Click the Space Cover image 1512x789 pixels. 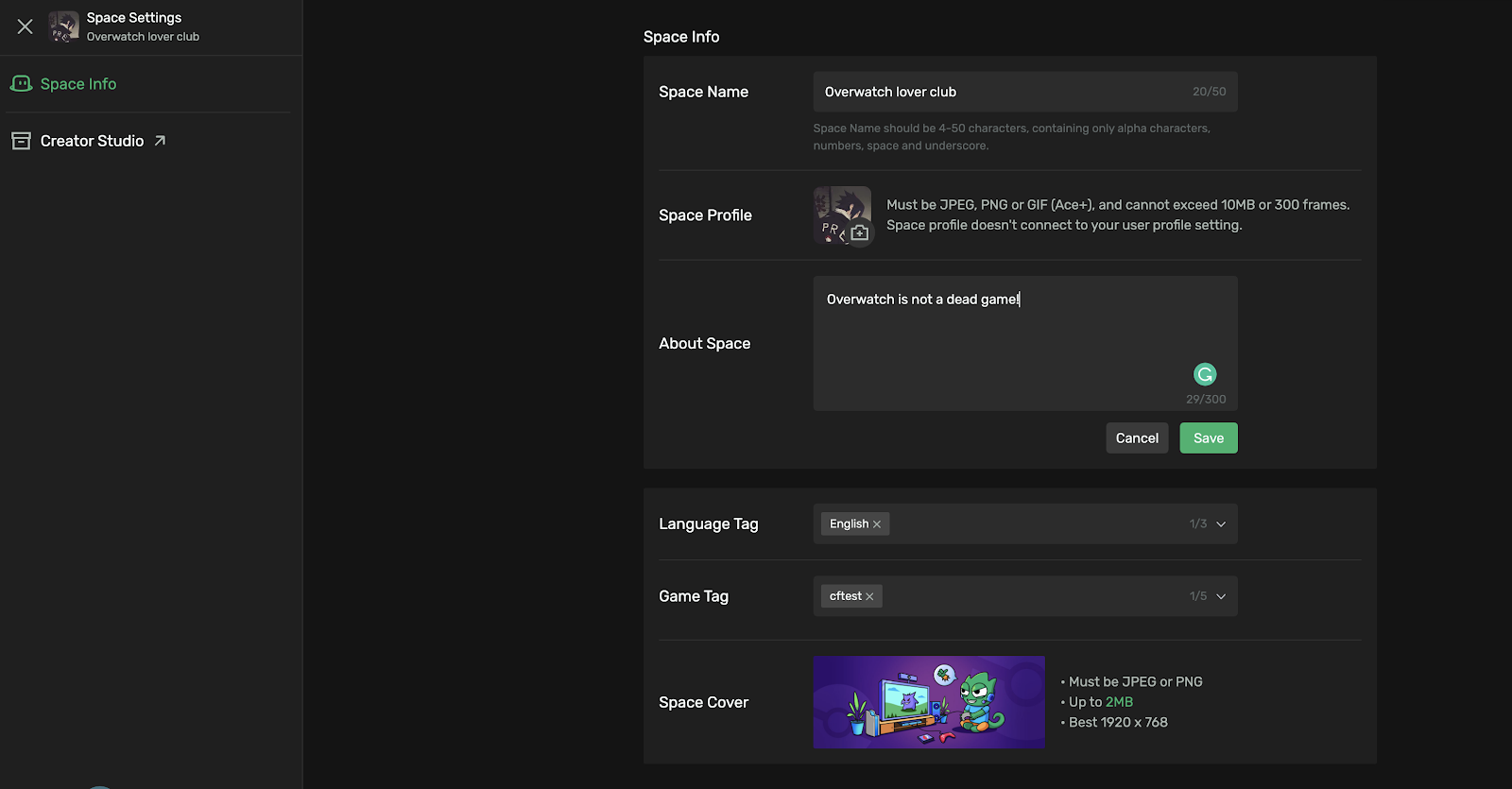(x=929, y=702)
